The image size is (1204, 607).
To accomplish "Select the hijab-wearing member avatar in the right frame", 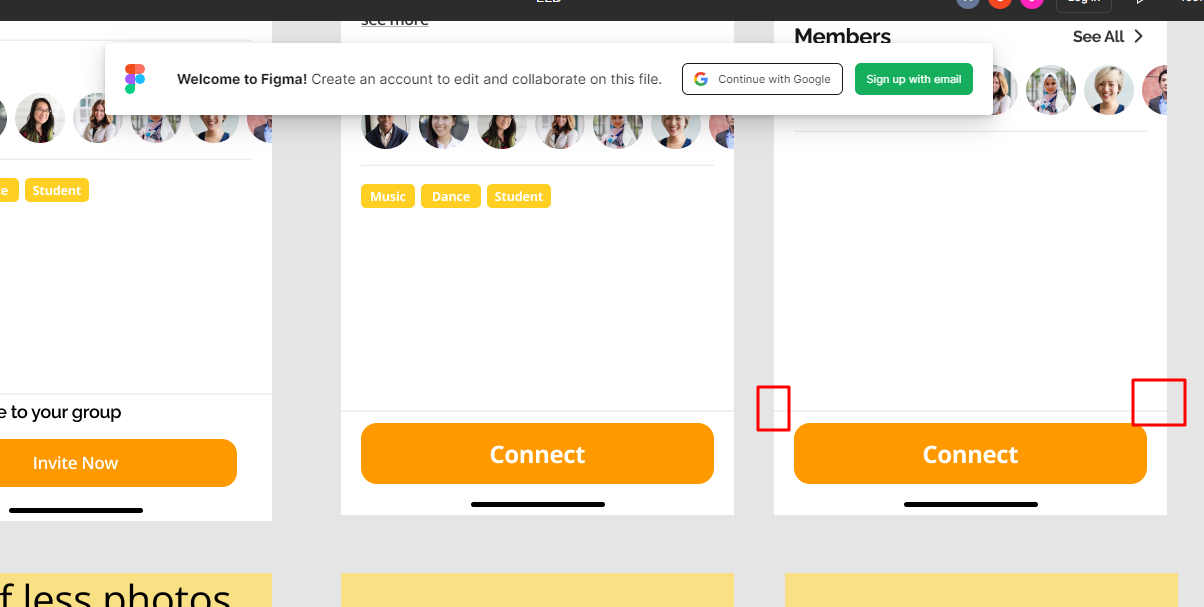I will point(1051,90).
